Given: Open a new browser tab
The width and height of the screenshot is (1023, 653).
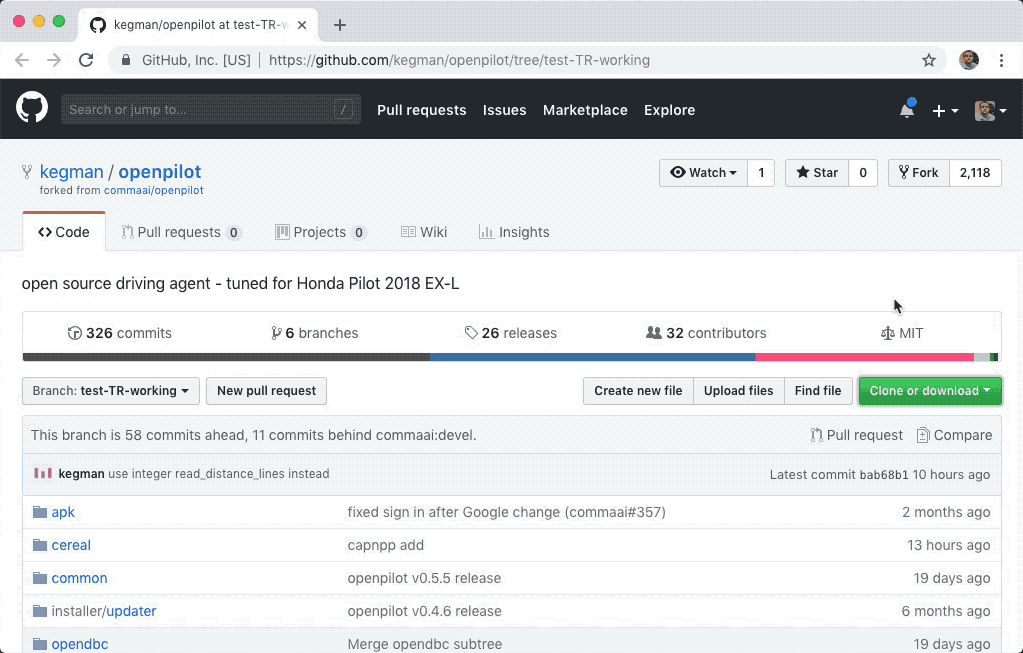Looking at the screenshot, I should tap(339, 25).
